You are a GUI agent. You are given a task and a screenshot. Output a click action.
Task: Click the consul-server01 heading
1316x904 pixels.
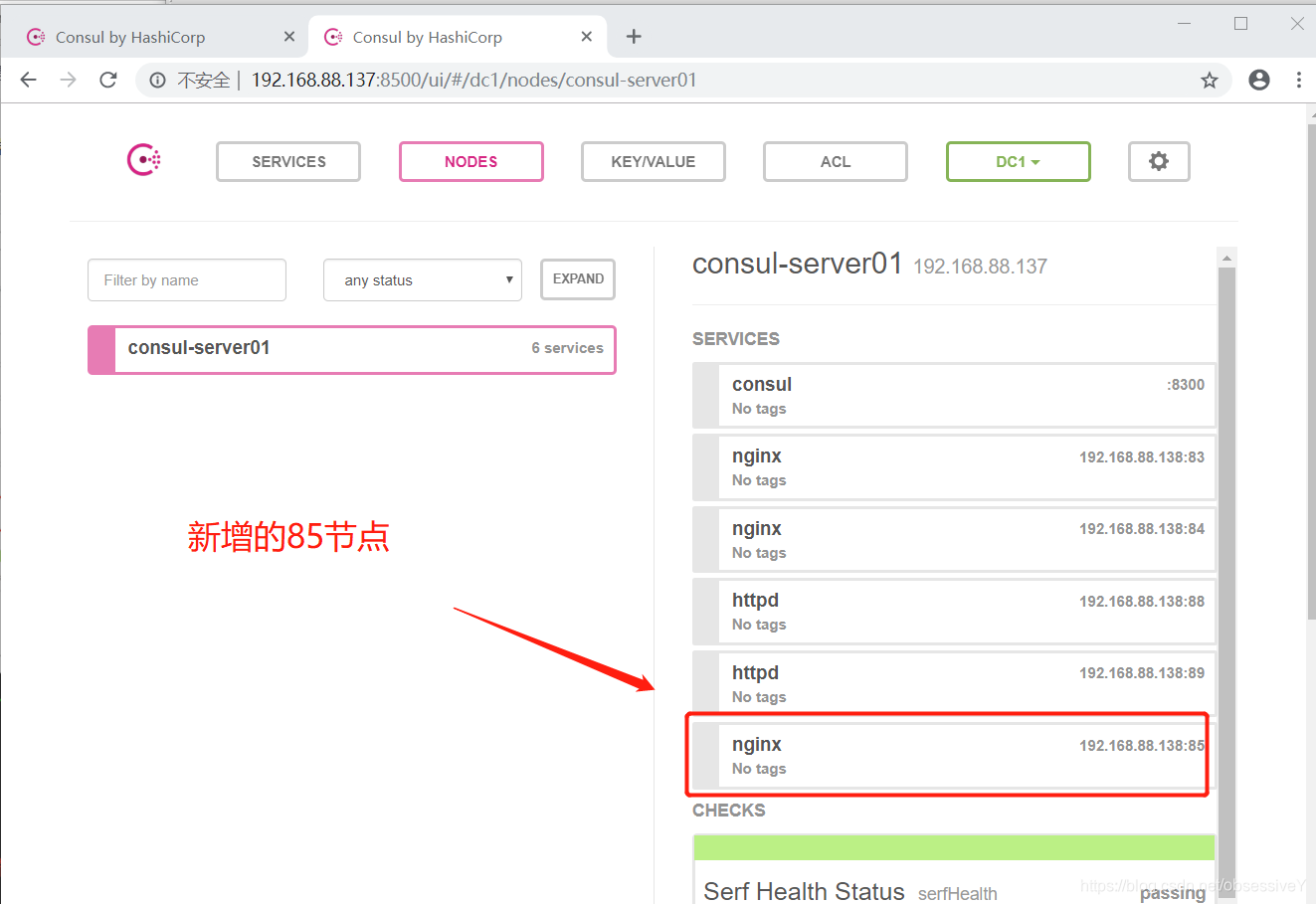click(x=797, y=264)
